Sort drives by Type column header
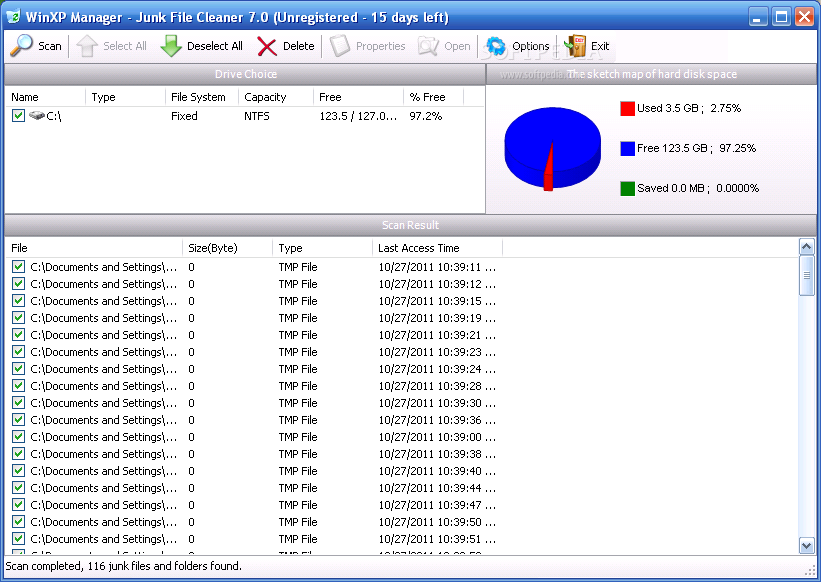 tap(125, 97)
